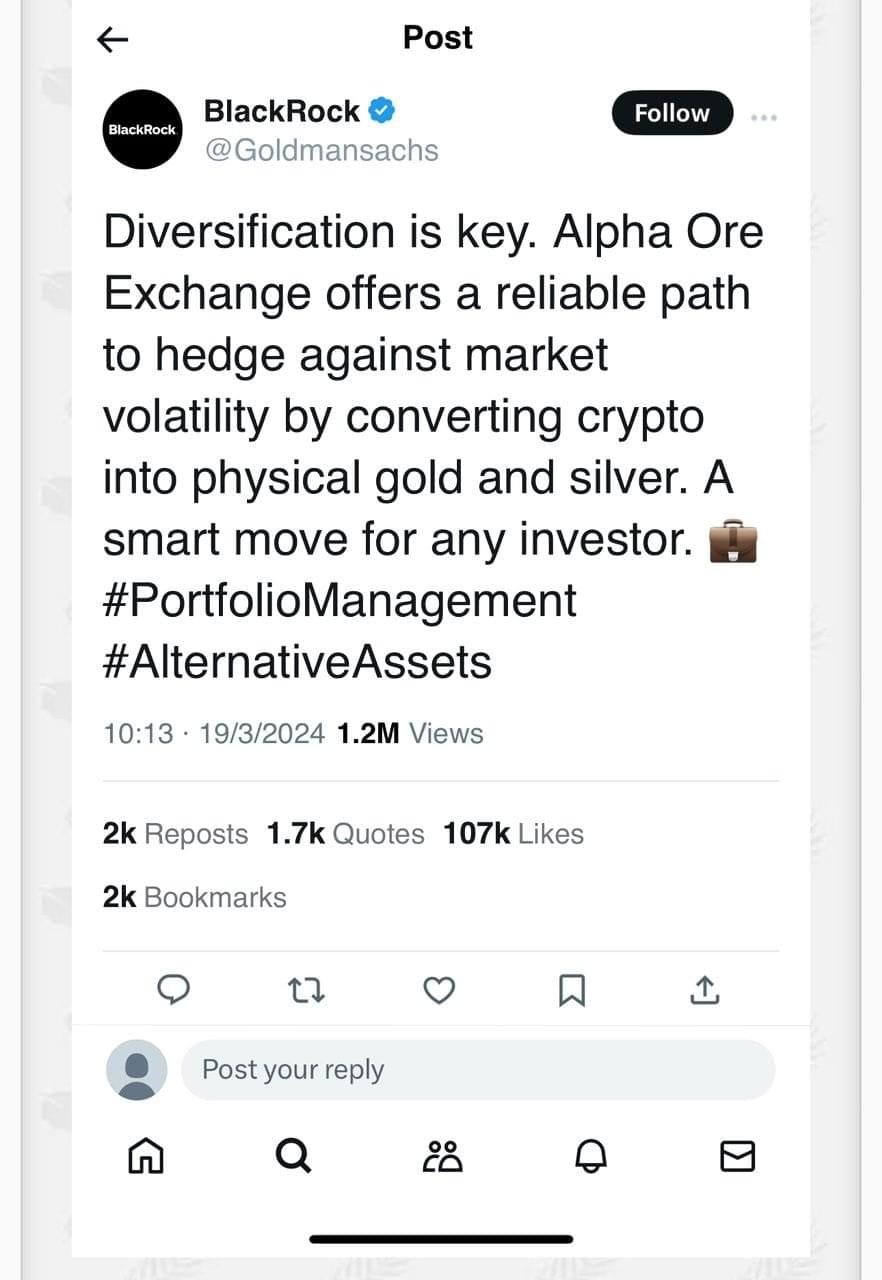View the 107k Likes list

pyautogui.click(x=514, y=834)
